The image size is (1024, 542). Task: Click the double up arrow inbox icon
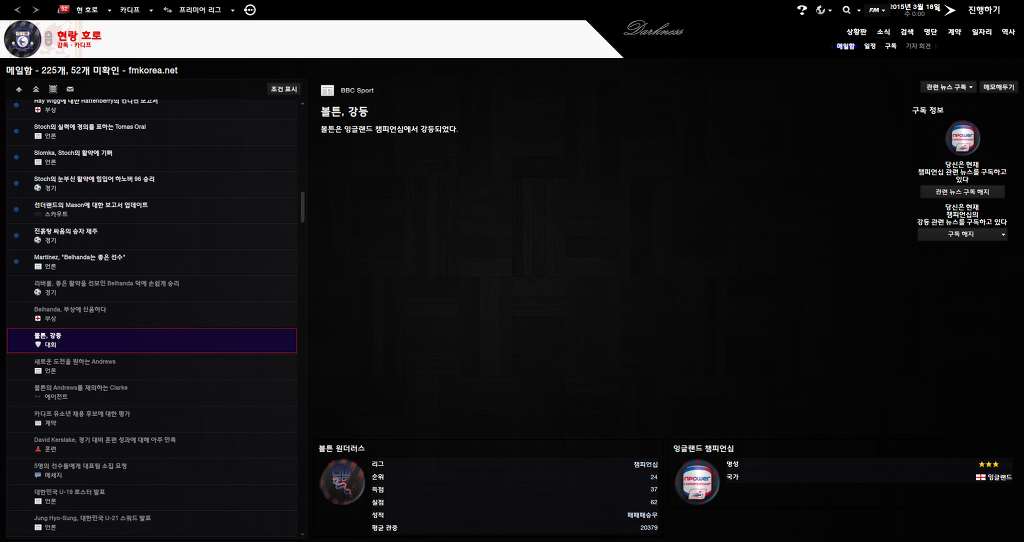click(x=36, y=89)
